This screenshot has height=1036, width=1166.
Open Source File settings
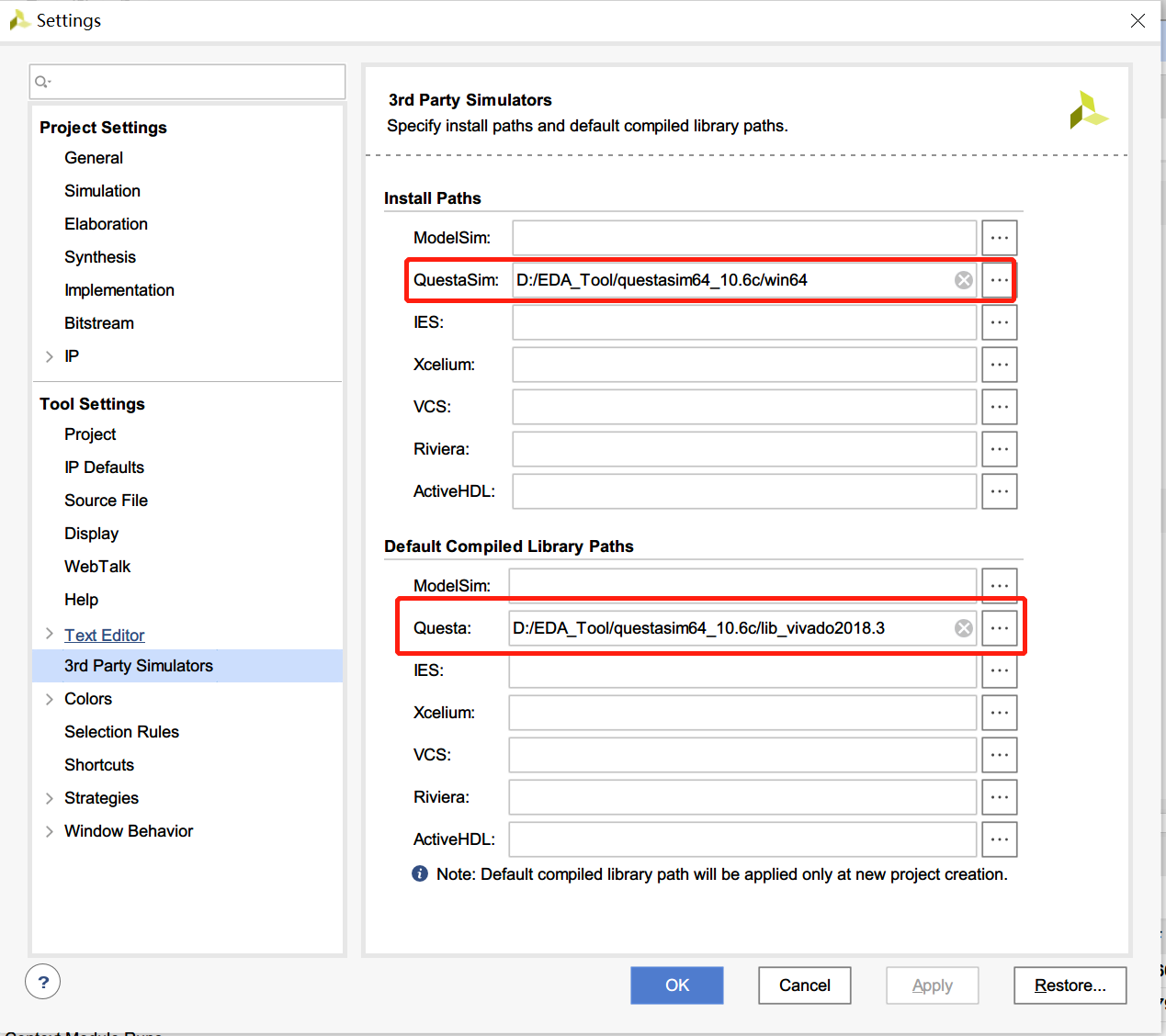[106, 501]
